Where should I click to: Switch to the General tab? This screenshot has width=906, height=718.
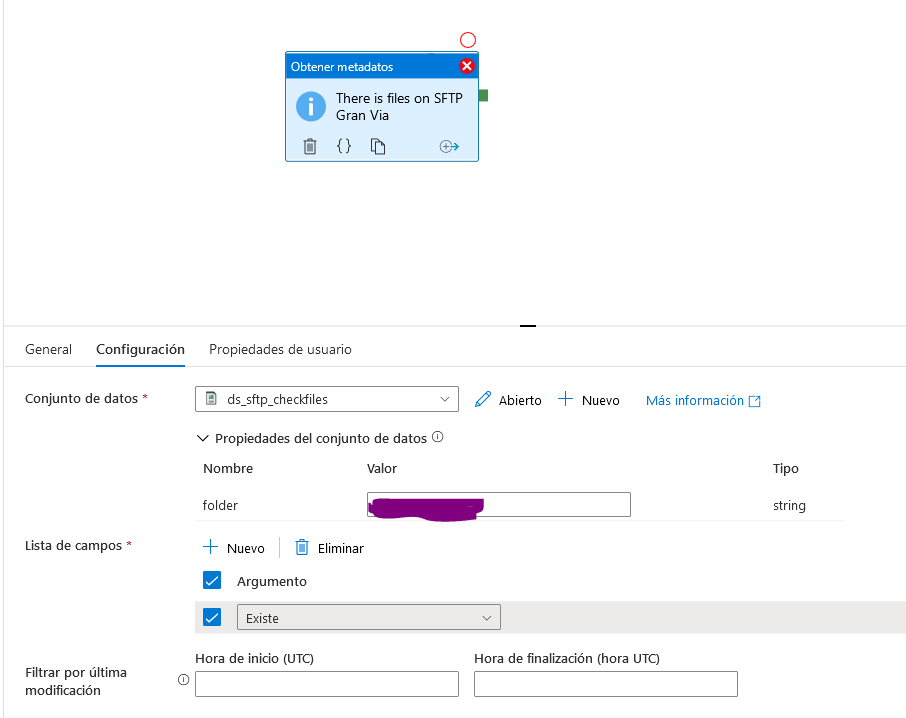tap(48, 349)
